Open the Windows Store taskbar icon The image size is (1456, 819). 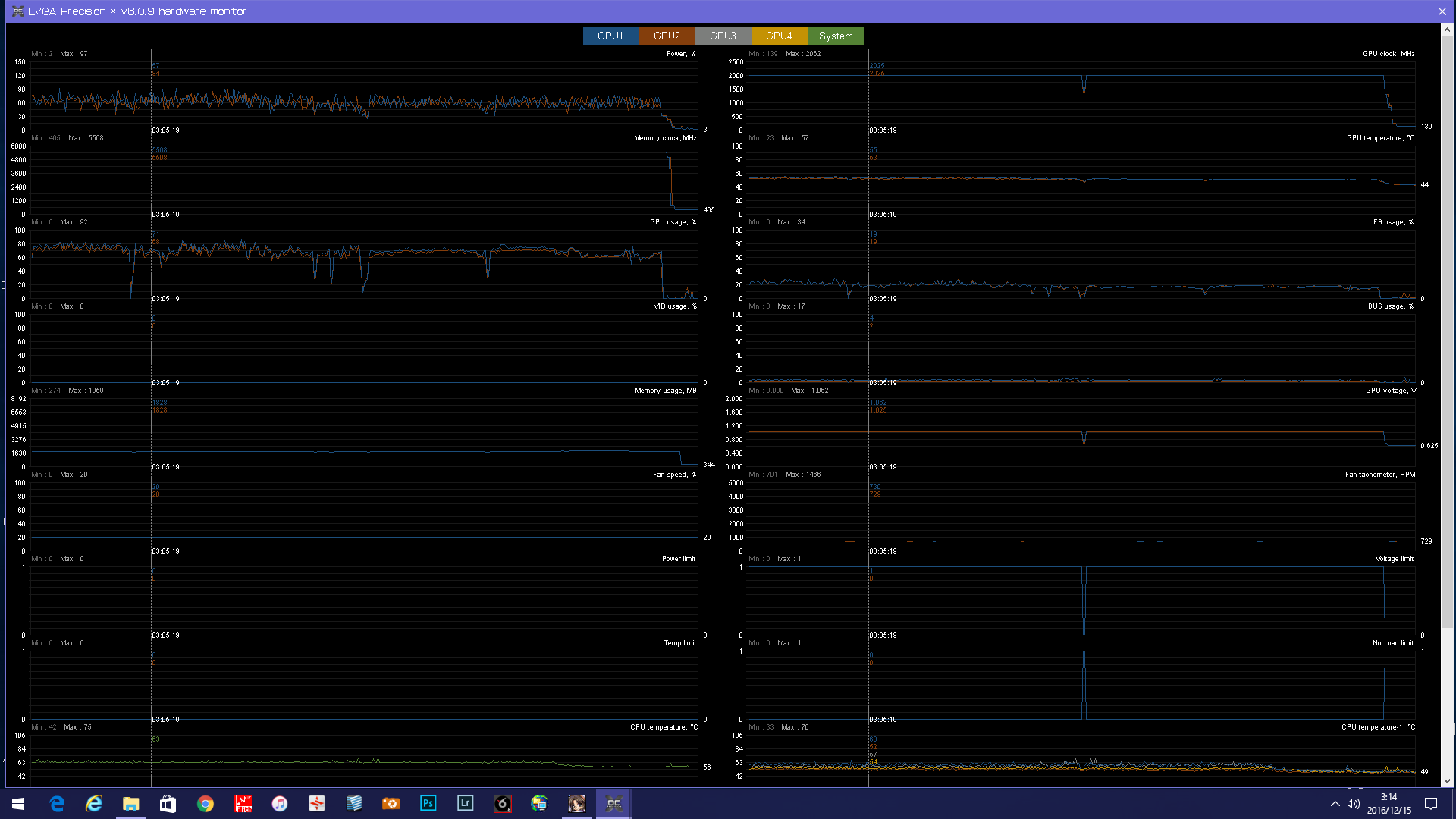click(x=168, y=803)
